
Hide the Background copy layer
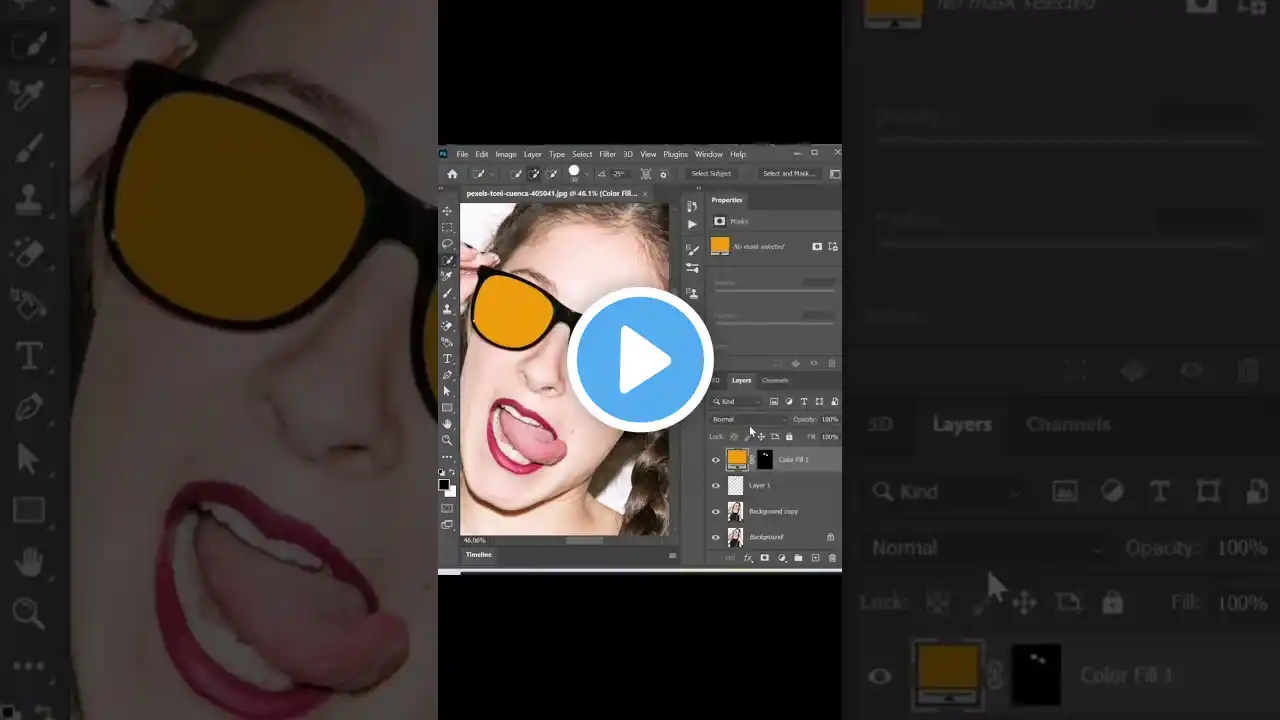point(715,512)
